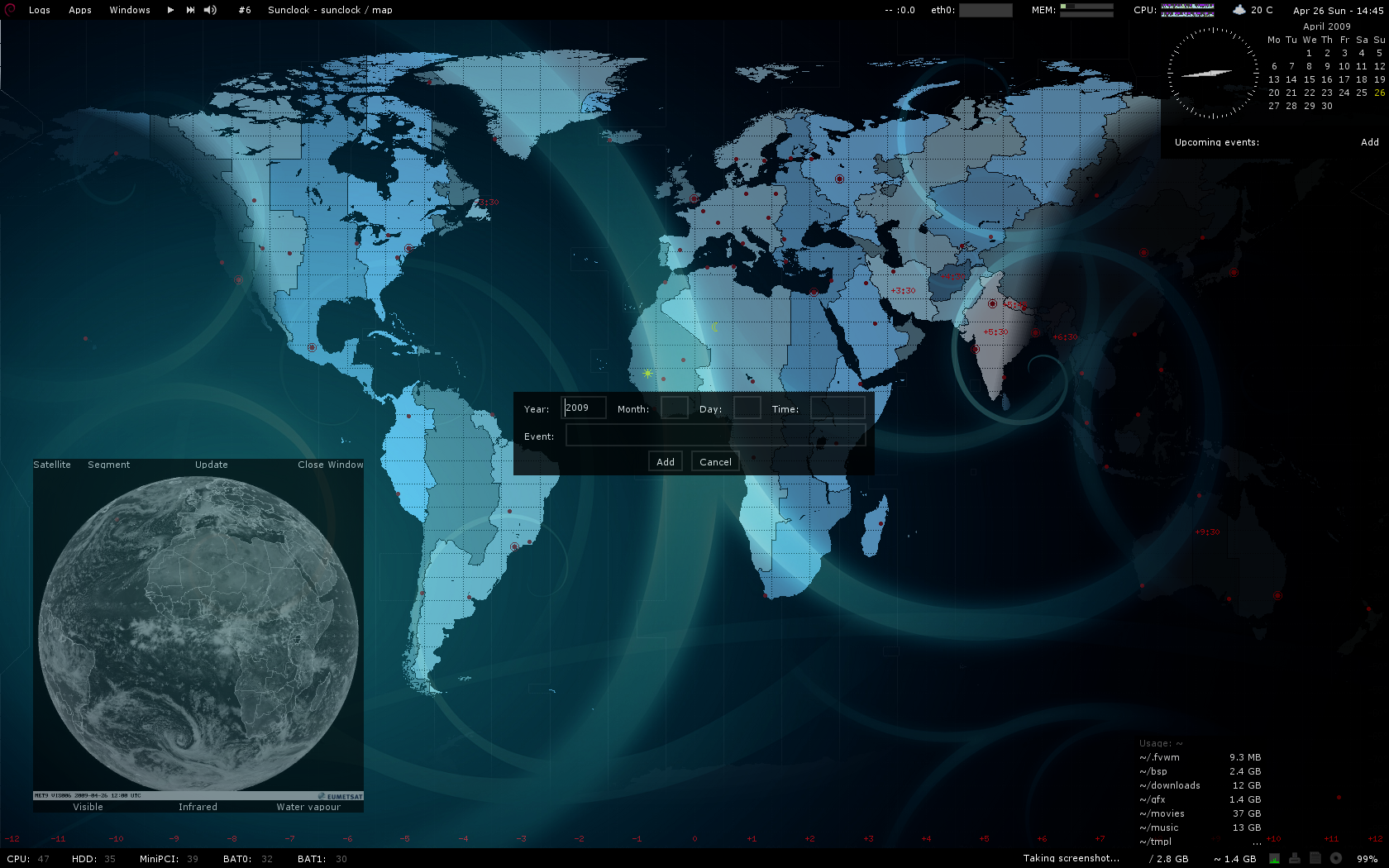Skip to next track in top bar

[x=190, y=10]
